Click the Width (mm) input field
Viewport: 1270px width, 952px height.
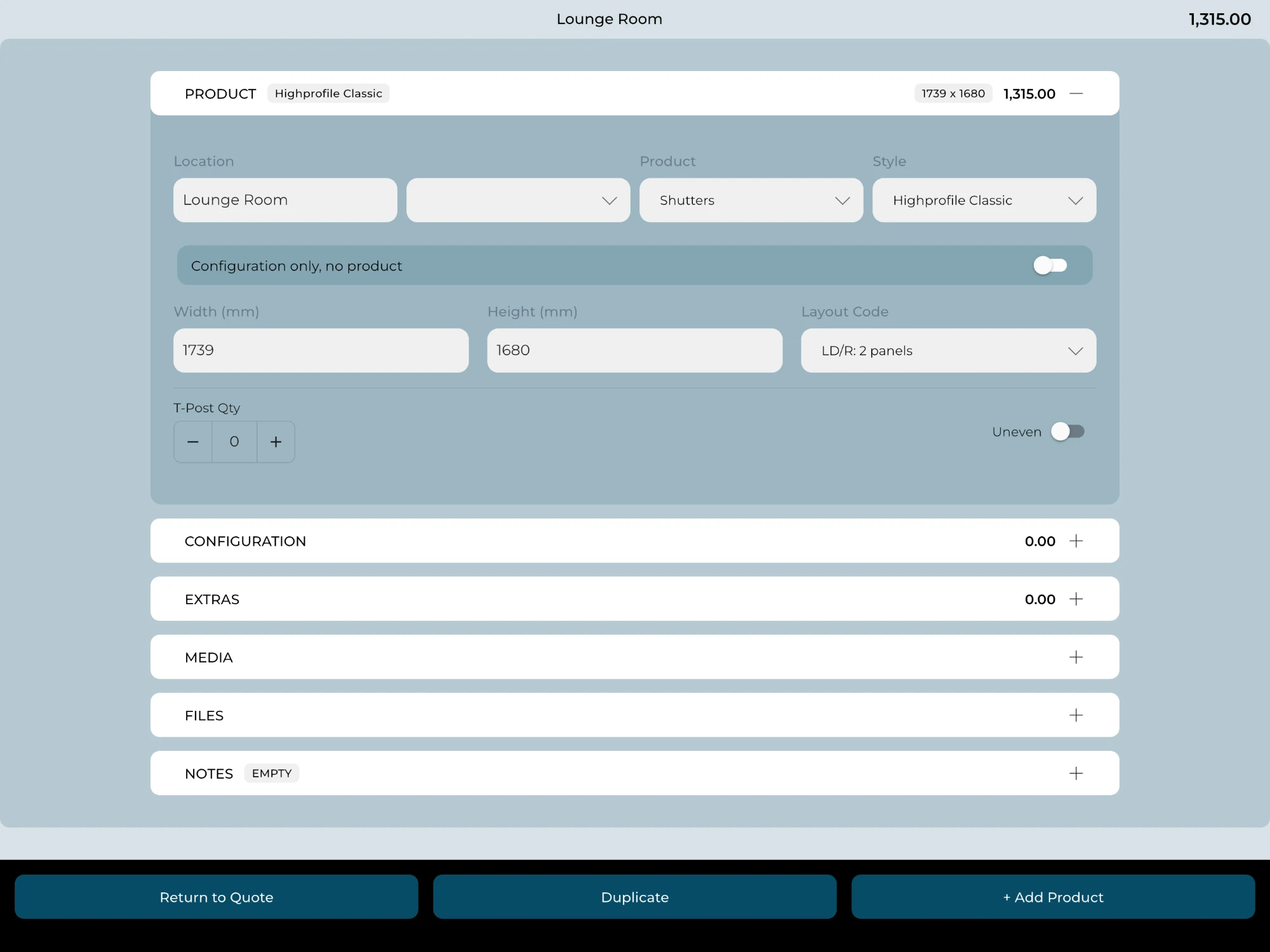coord(321,350)
